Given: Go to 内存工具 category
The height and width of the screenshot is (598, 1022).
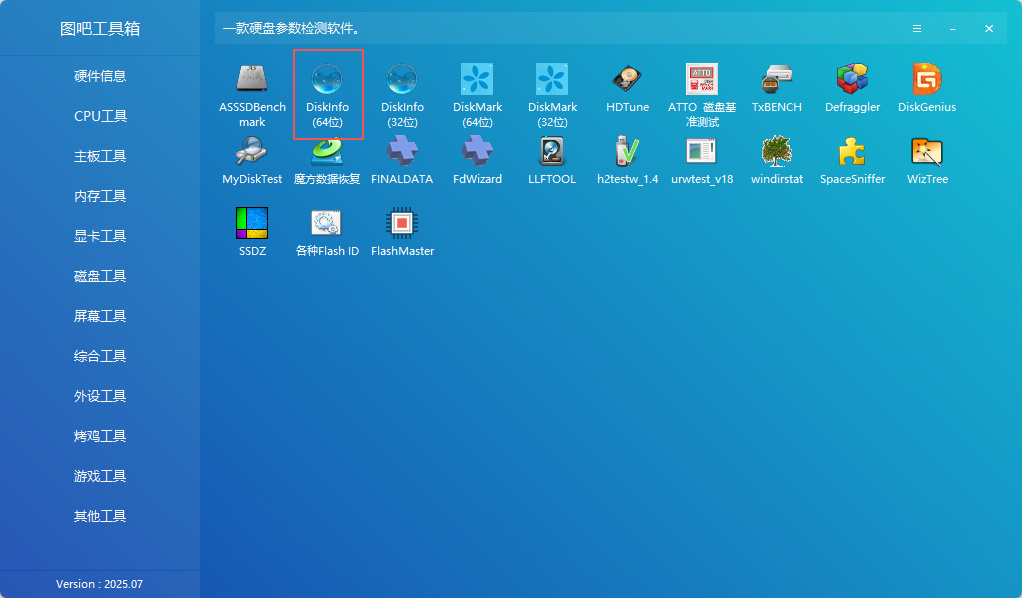Looking at the screenshot, I should [100, 196].
